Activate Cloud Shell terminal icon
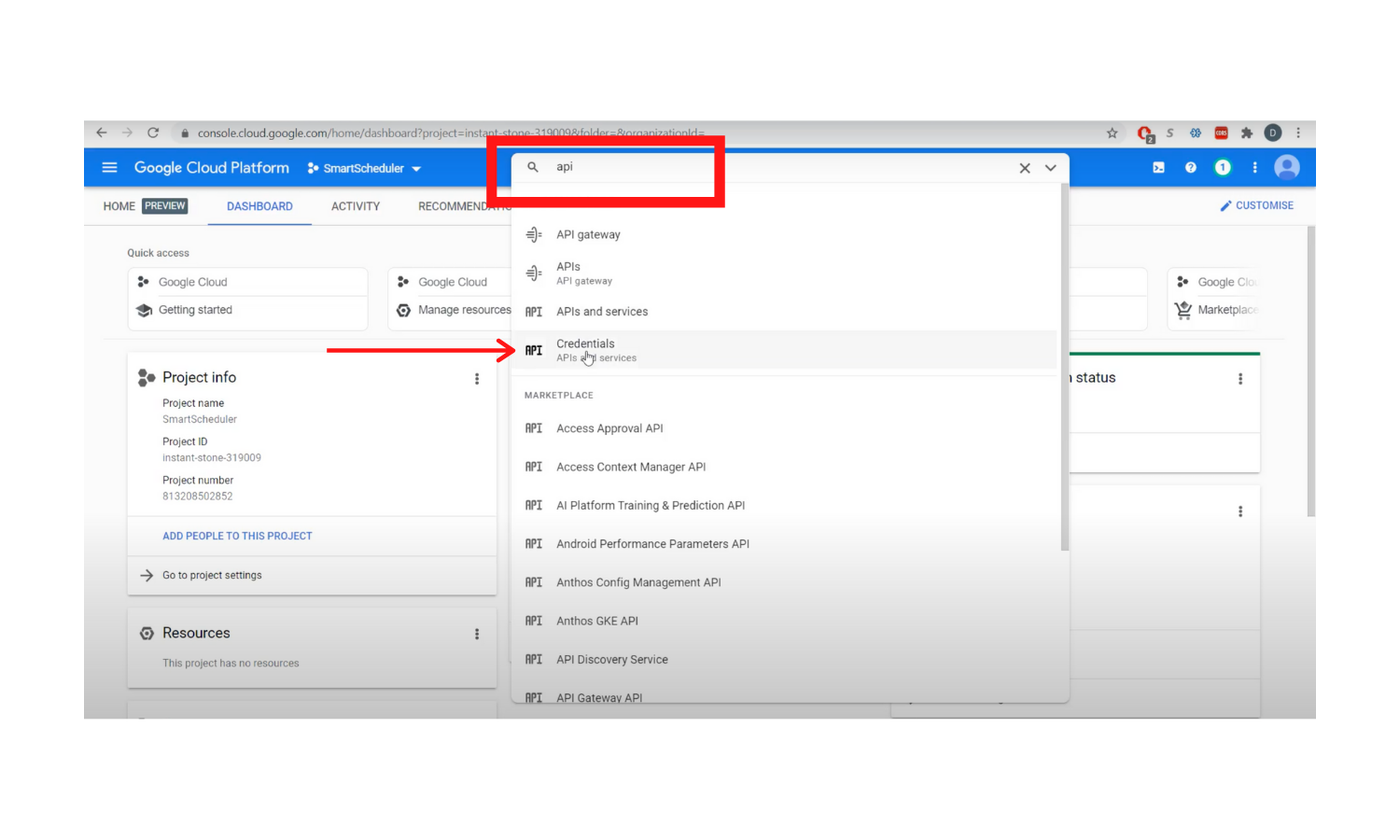Viewport: 1400px width, 840px height. (1158, 168)
